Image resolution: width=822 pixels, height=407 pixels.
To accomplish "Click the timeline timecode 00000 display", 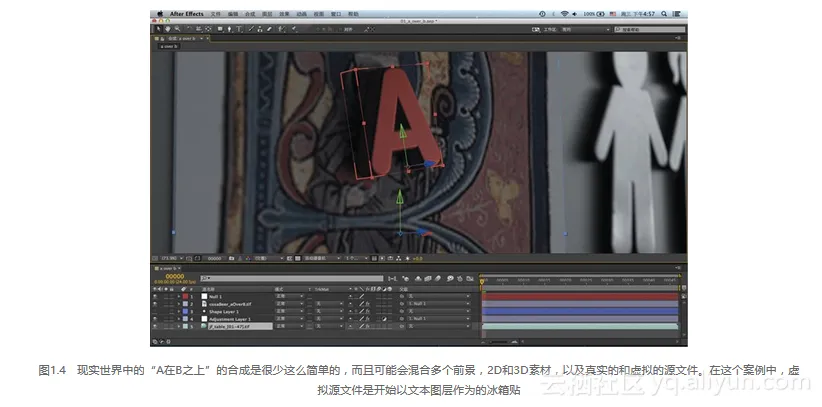I will (175, 276).
